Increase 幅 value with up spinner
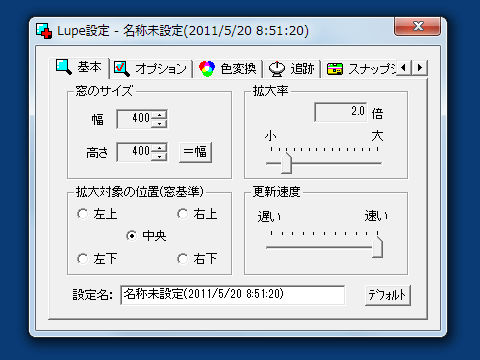 point(159,115)
